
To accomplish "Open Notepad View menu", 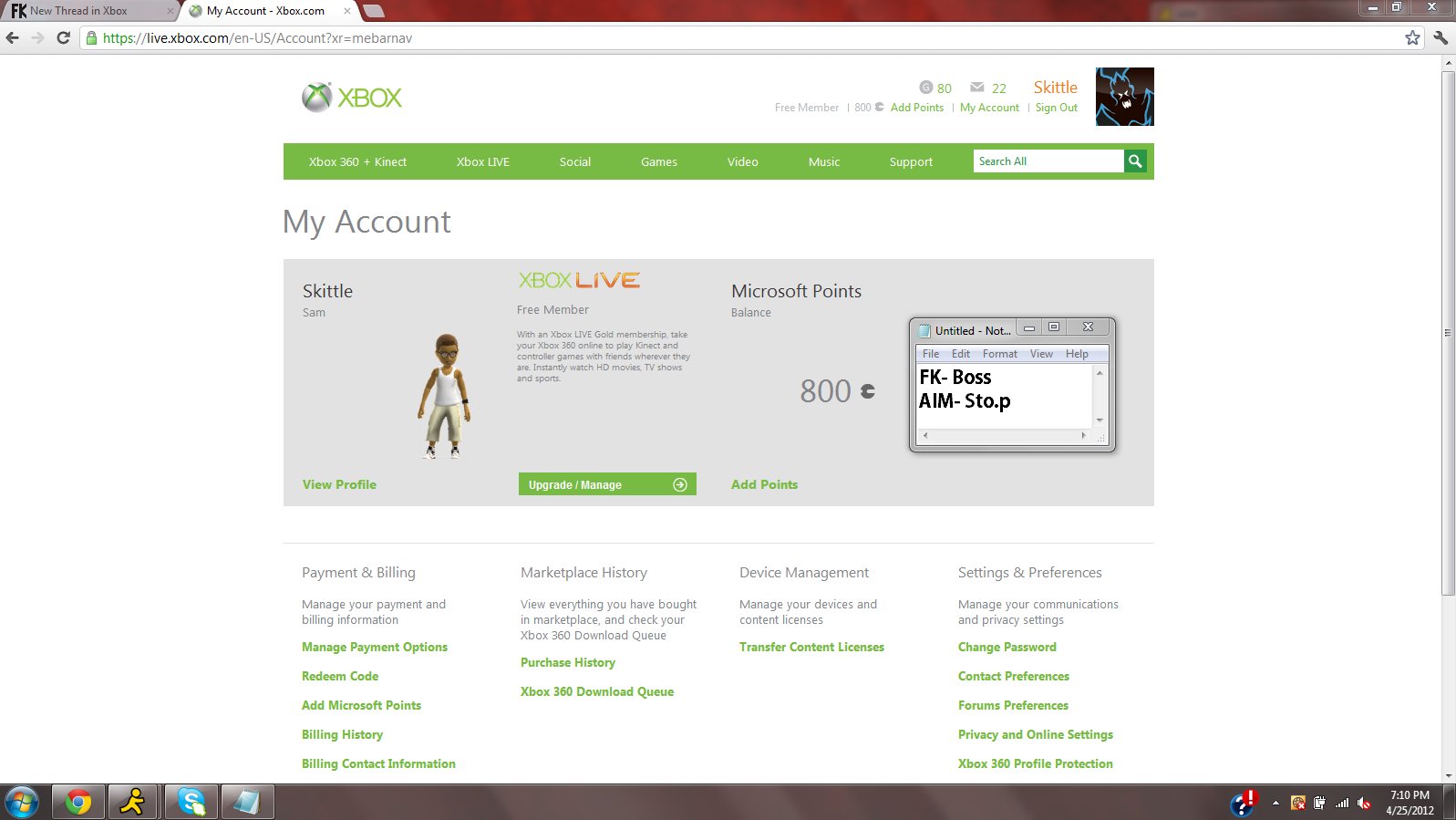I will pyautogui.click(x=1041, y=354).
